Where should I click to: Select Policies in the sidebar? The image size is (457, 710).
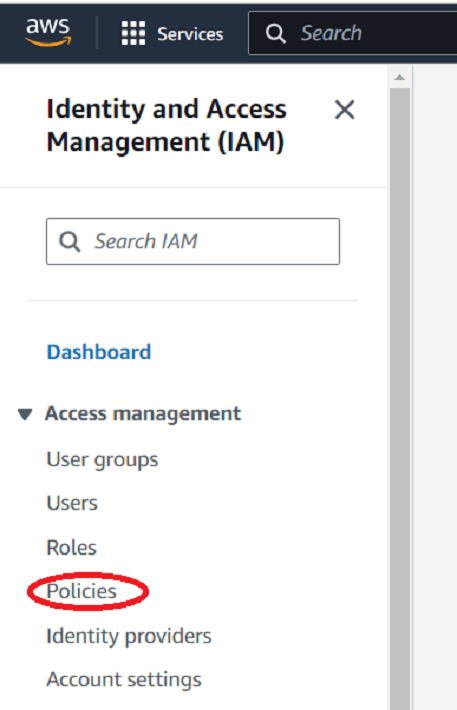(82, 591)
